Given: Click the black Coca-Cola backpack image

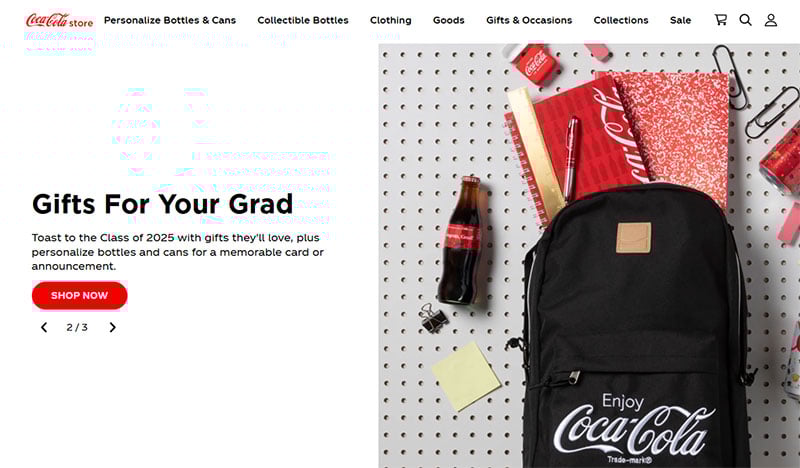Looking at the screenshot, I should coord(635,327).
